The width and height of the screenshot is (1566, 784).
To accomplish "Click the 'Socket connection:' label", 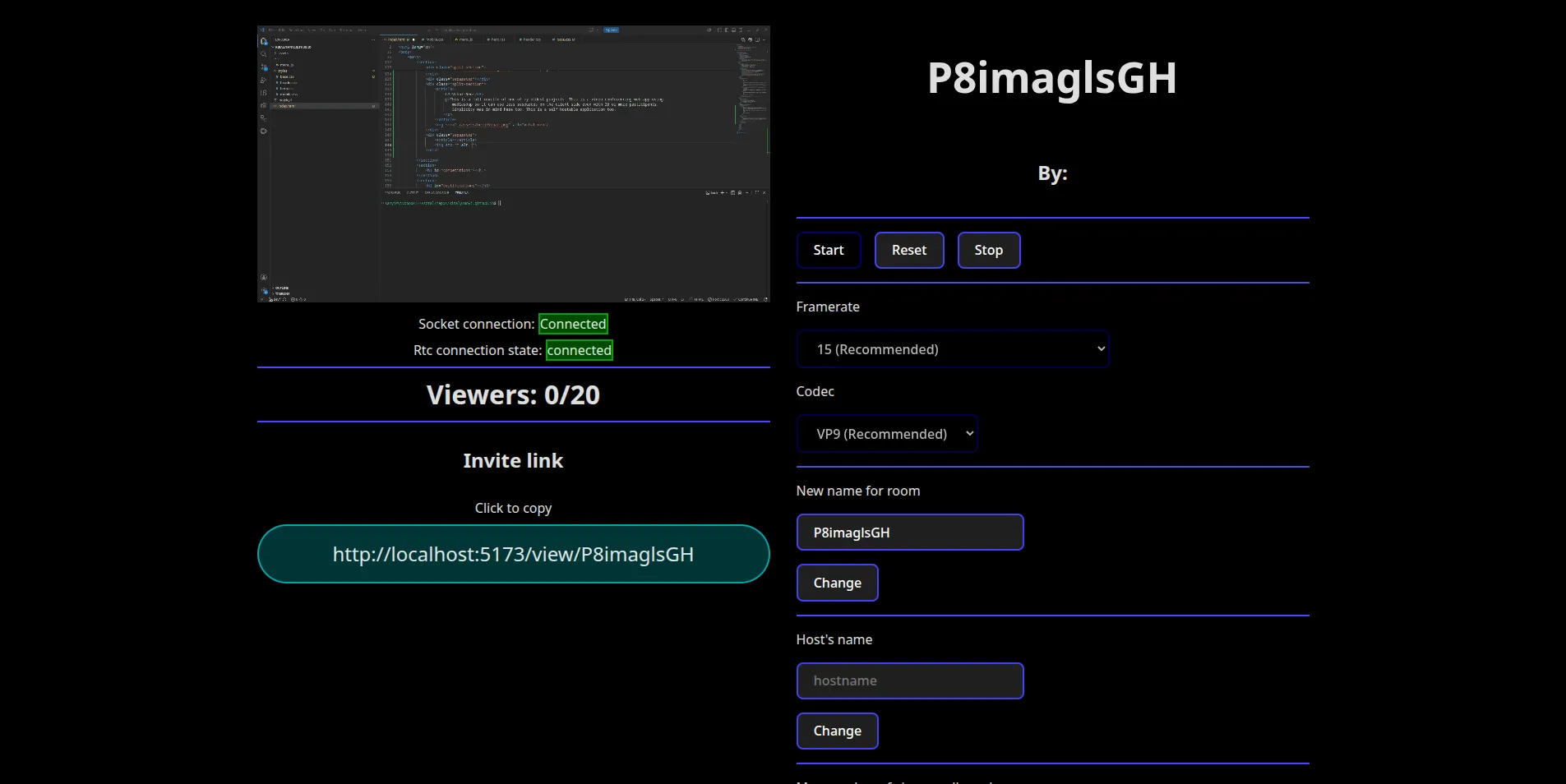I will [x=476, y=324].
